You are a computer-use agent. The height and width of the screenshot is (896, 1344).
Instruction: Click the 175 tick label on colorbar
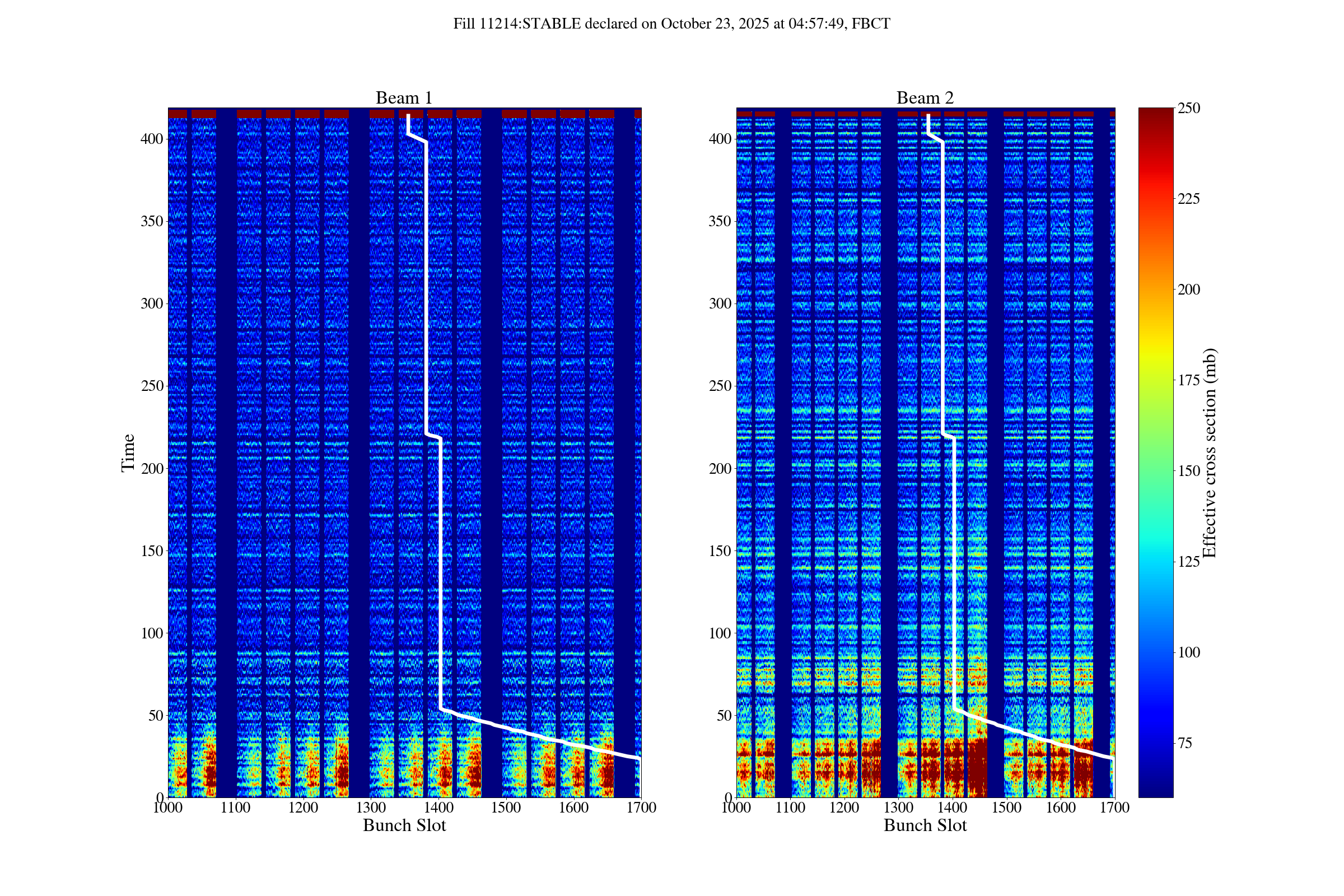click(1188, 380)
